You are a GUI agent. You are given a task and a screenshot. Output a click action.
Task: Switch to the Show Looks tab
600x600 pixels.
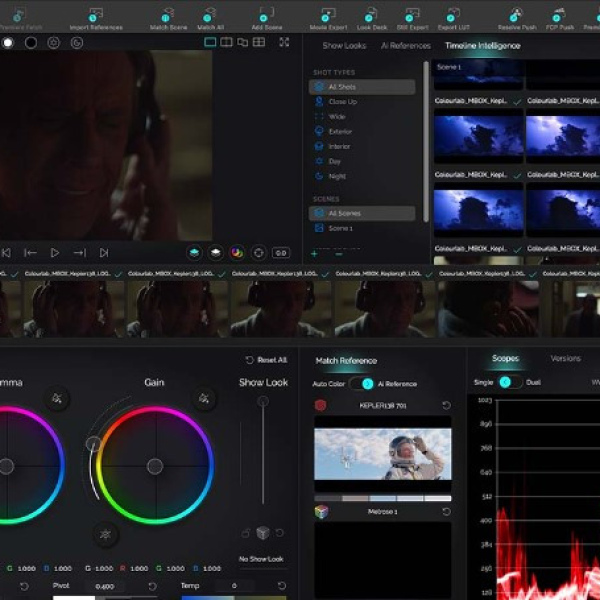click(343, 46)
